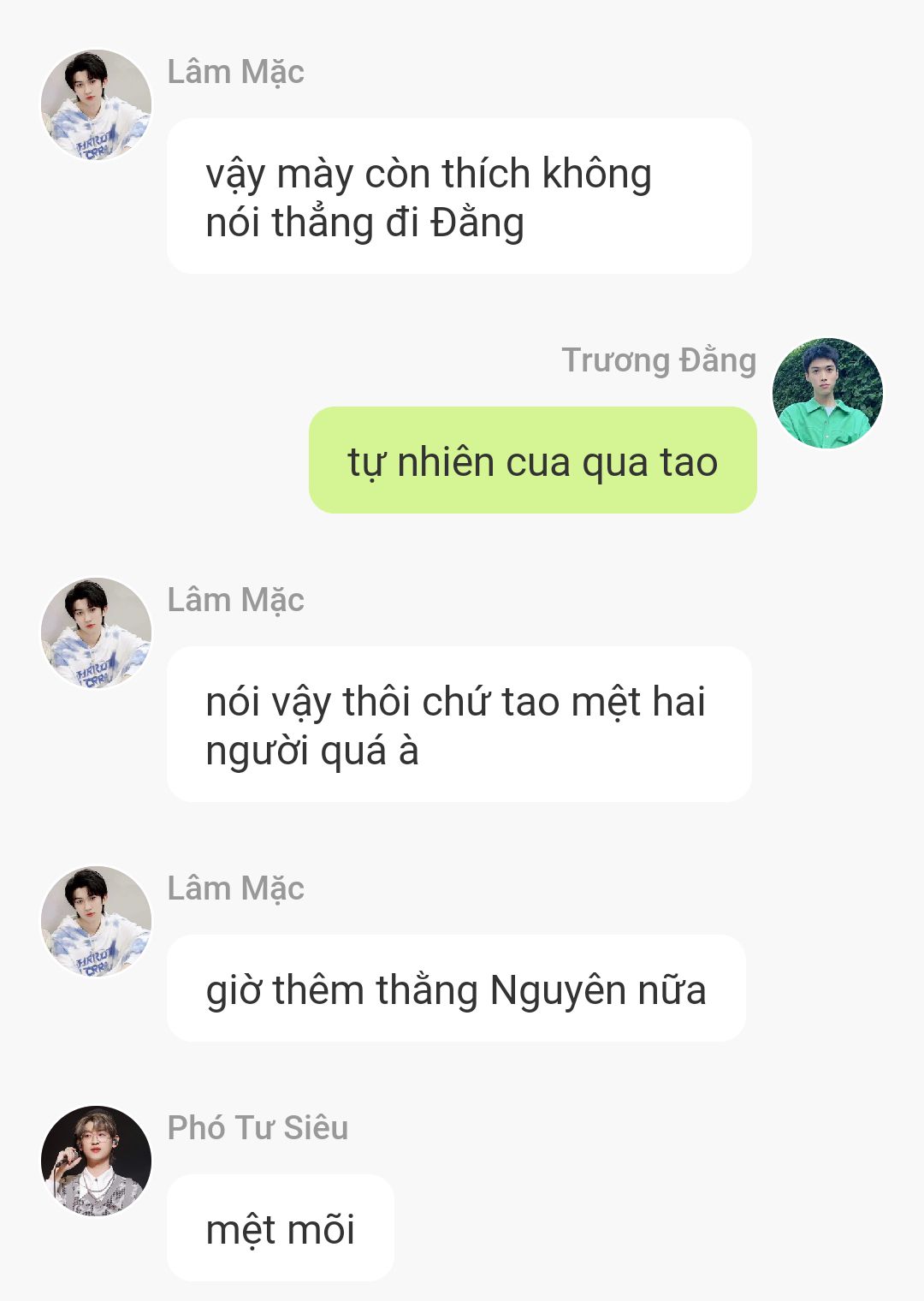Click Lâm Mặc's name above the first message
The width and height of the screenshot is (924, 1301).
pos(235,72)
